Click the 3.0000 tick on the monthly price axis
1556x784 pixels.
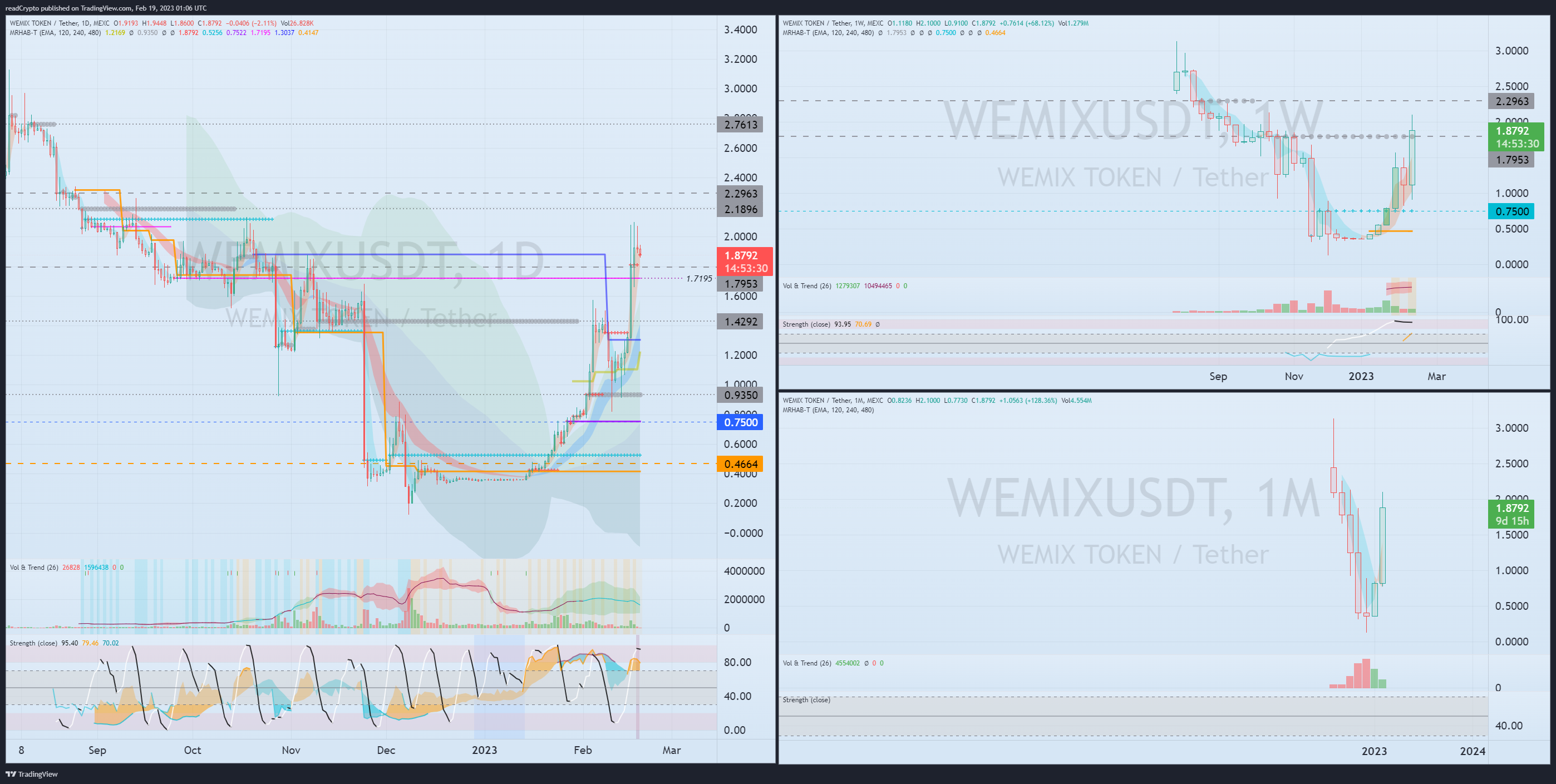[x=1511, y=428]
